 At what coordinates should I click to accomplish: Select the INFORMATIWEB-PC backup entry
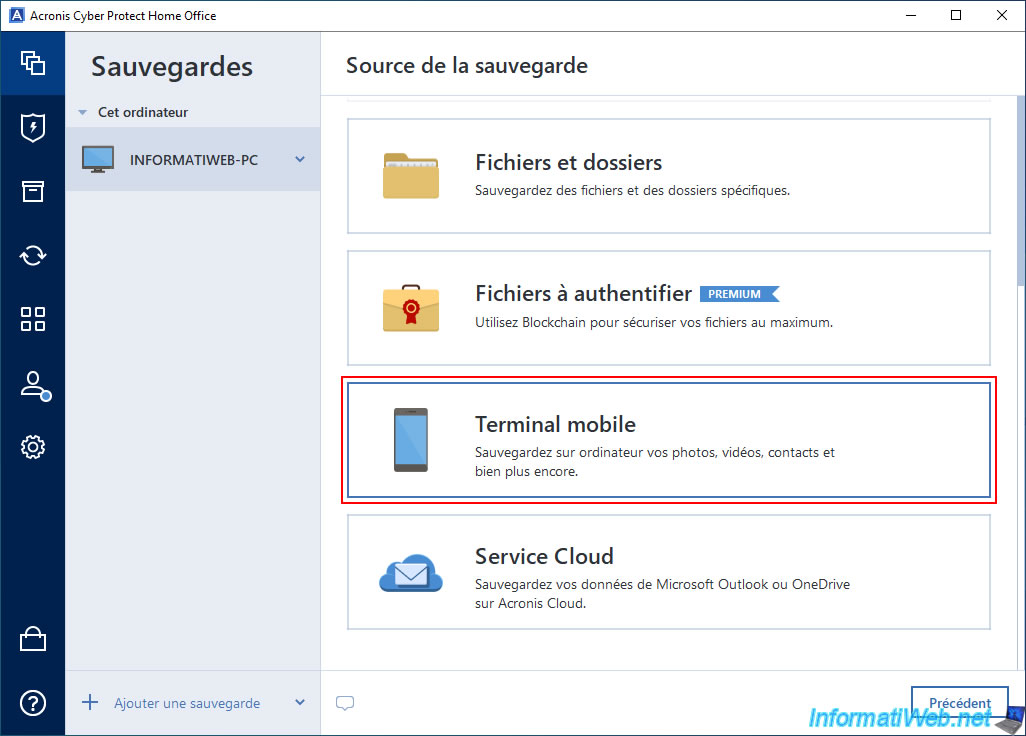pyautogui.click(x=193, y=159)
